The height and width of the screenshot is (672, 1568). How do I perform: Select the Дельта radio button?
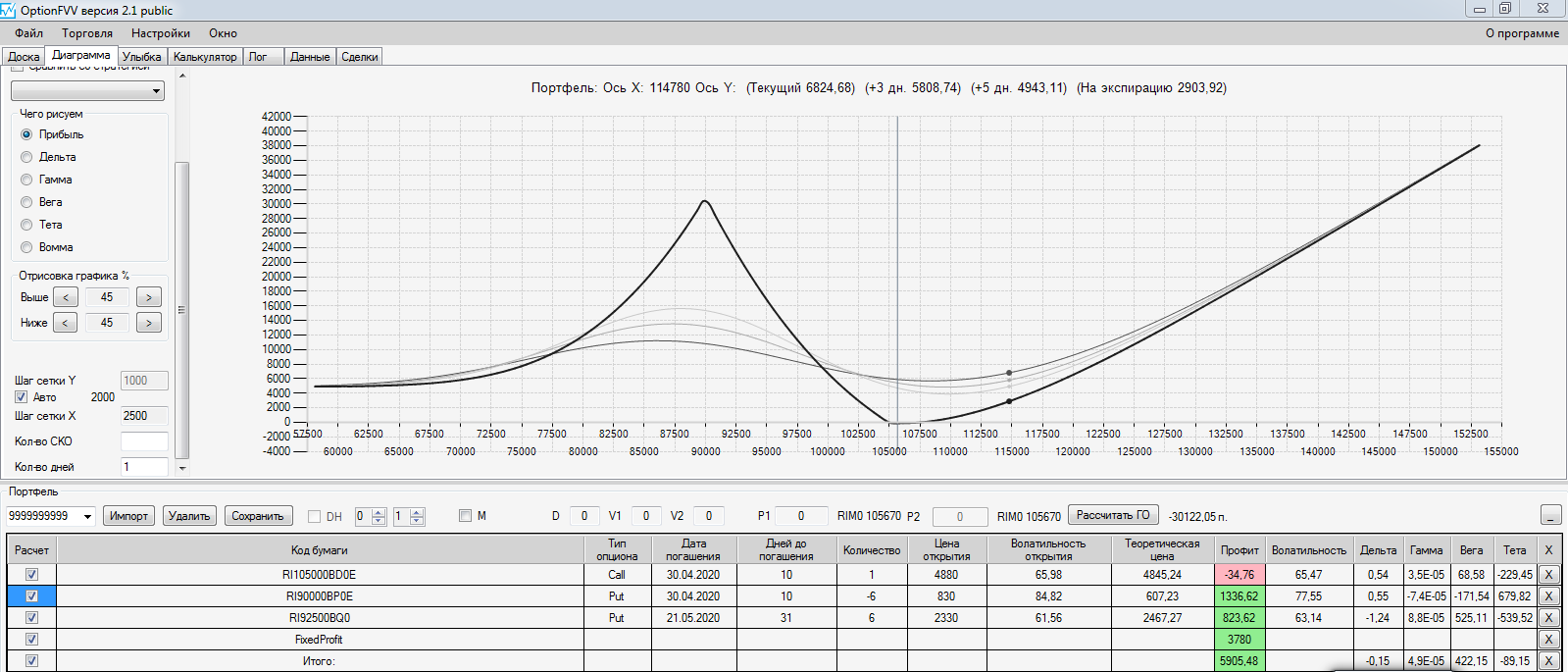pyautogui.click(x=26, y=157)
